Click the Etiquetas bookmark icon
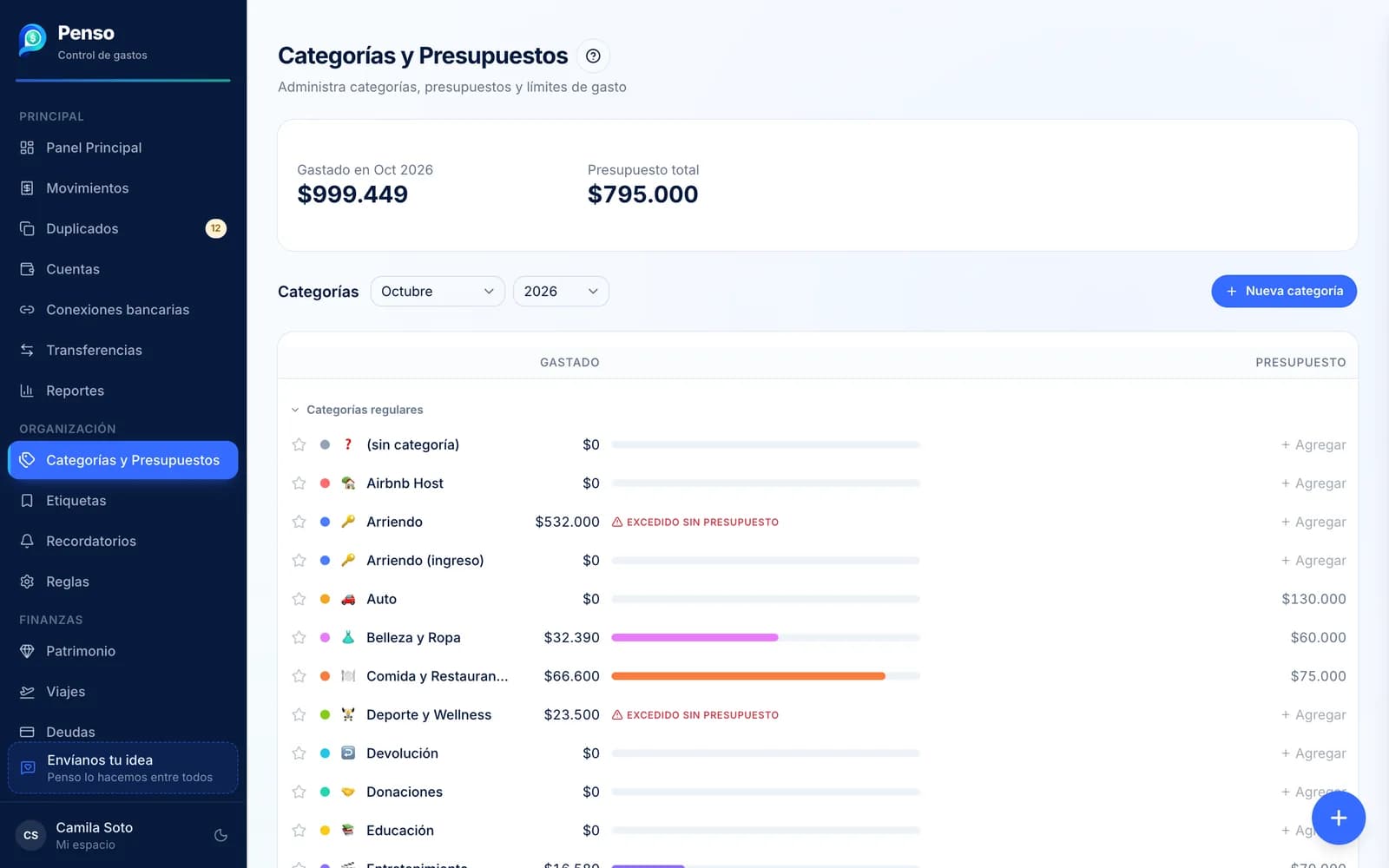The width and height of the screenshot is (1389, 868). click(x=27, y=501)
